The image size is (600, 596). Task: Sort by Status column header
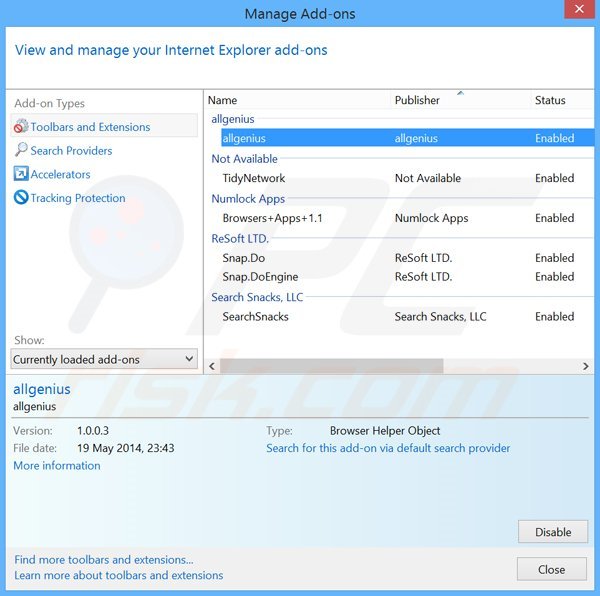tap(550, 100)
